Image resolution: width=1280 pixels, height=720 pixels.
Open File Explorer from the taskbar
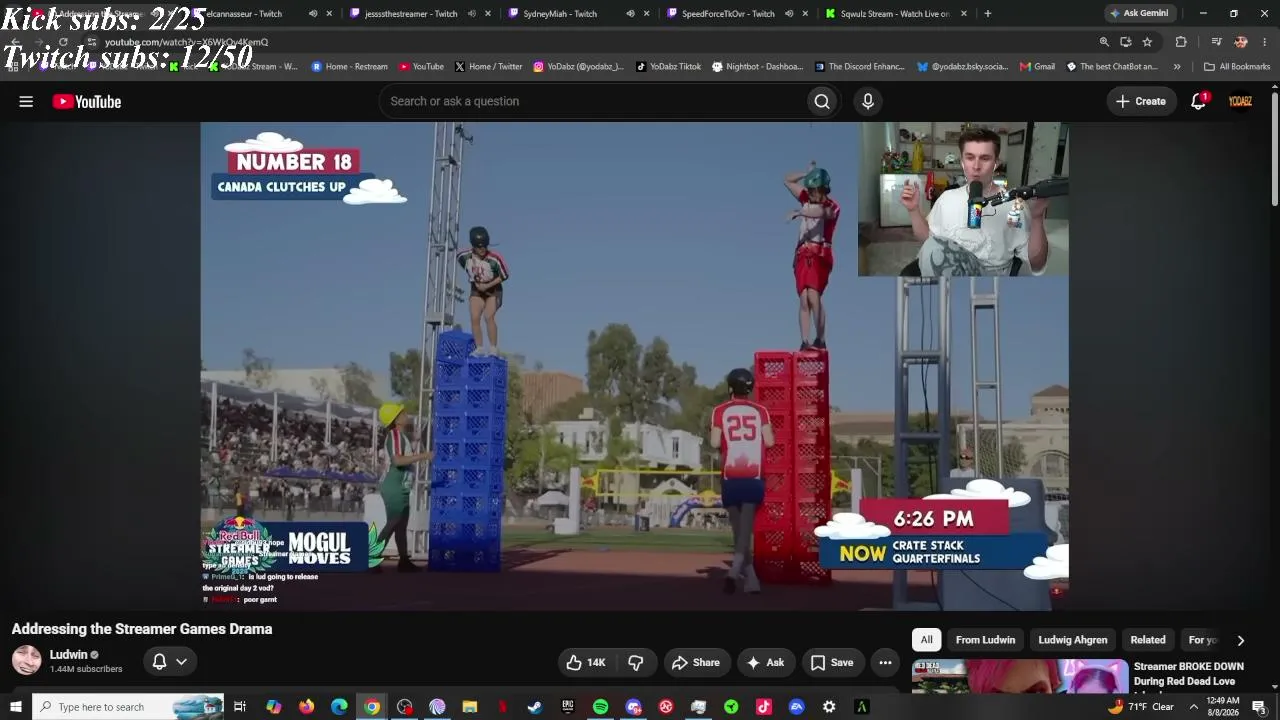point(470,707)
